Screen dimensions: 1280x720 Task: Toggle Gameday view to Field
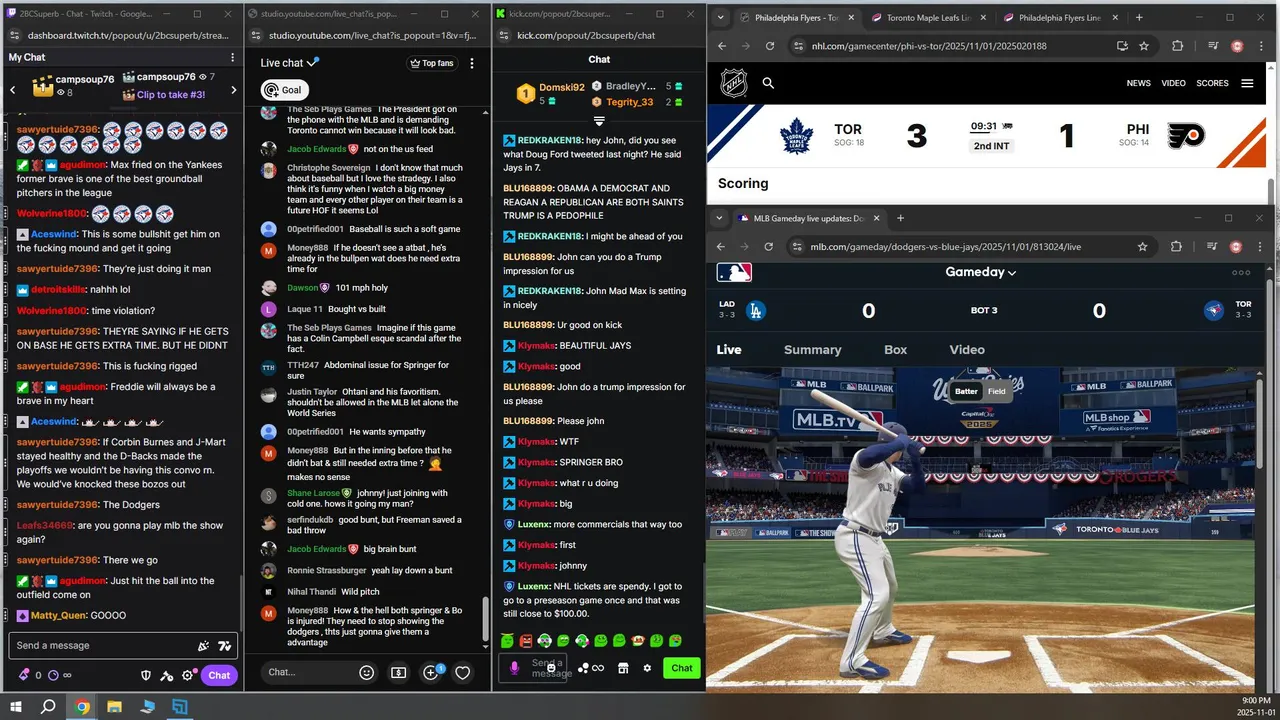[x=997, y=391]
